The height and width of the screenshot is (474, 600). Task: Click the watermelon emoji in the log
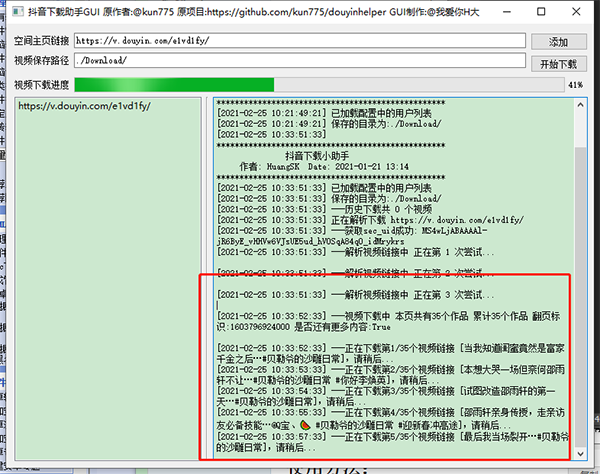305,425
